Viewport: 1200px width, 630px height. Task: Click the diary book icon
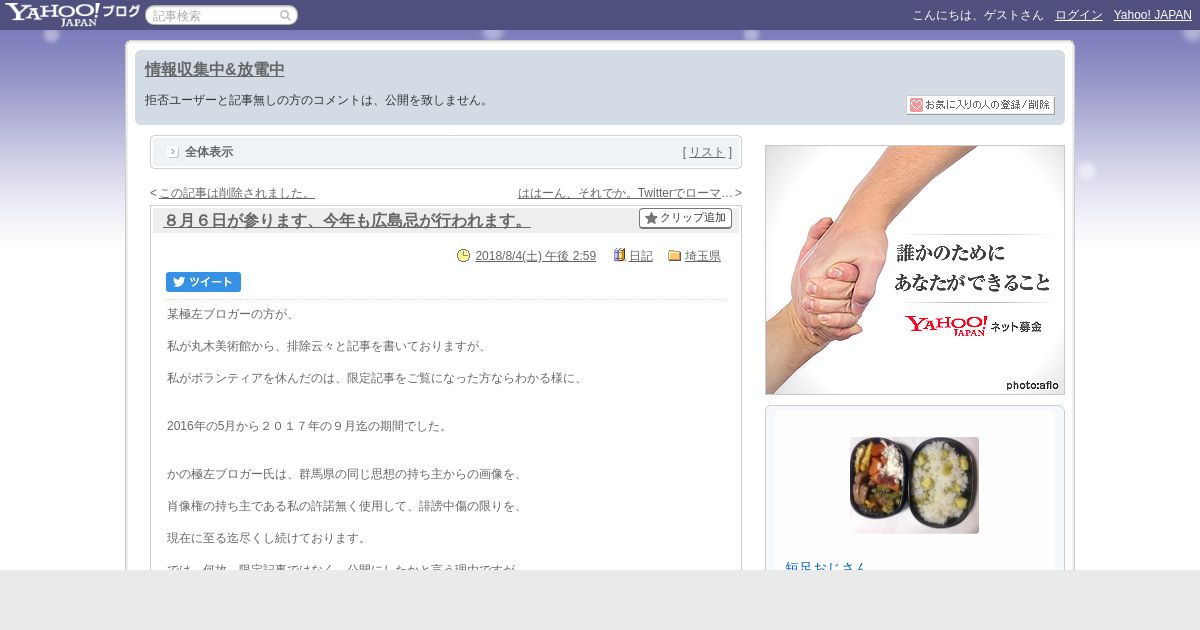620,256
